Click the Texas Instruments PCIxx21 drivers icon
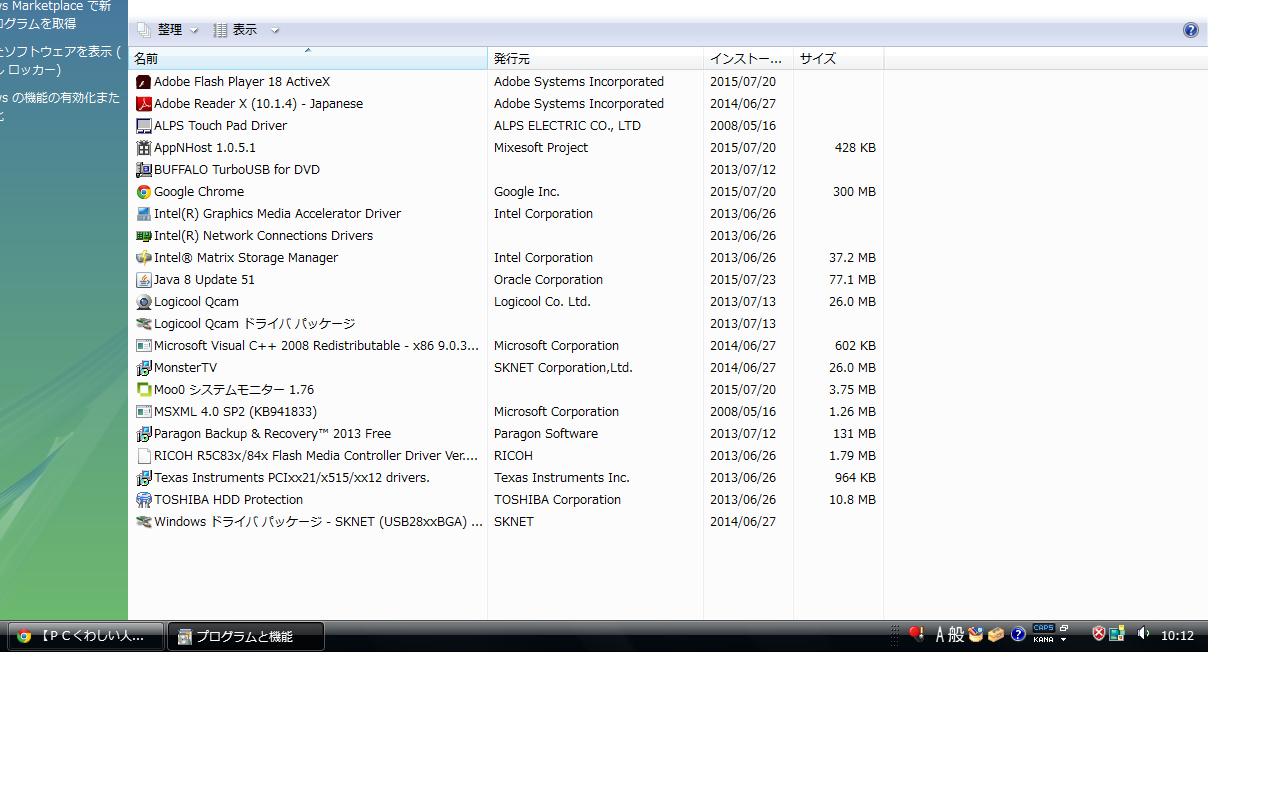The width and height of the screenshot is (1280, 800). point(144,478)
